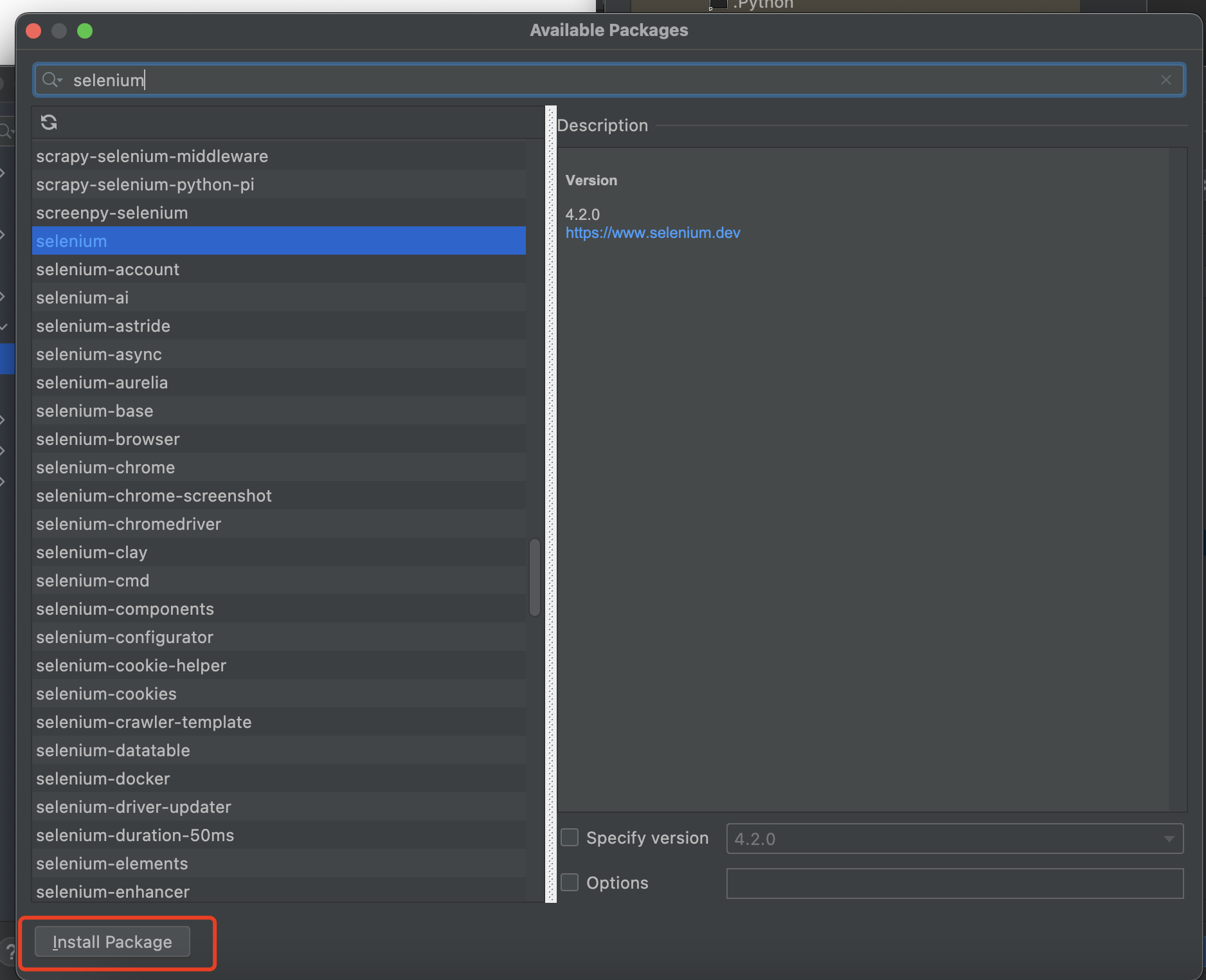Click the green zoom window button
The height and width of the screenshot is (980, 1206).
85,31
